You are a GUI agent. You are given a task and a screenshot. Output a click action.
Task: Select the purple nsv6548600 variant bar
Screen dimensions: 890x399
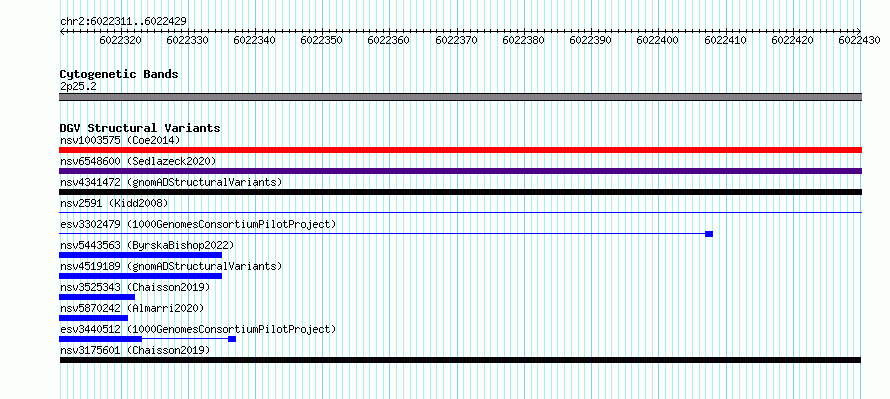click(460, 171)
